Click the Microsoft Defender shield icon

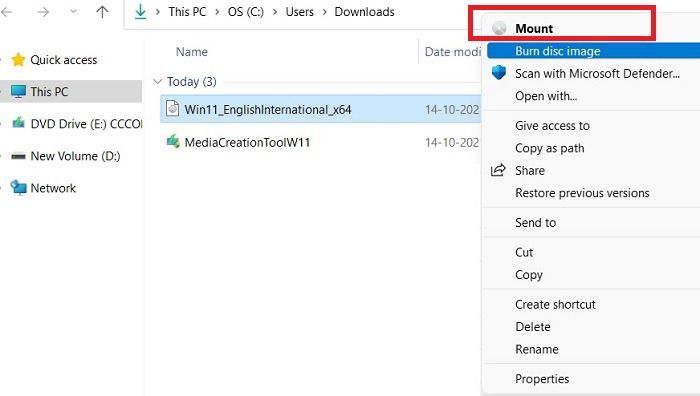point(499,72)
